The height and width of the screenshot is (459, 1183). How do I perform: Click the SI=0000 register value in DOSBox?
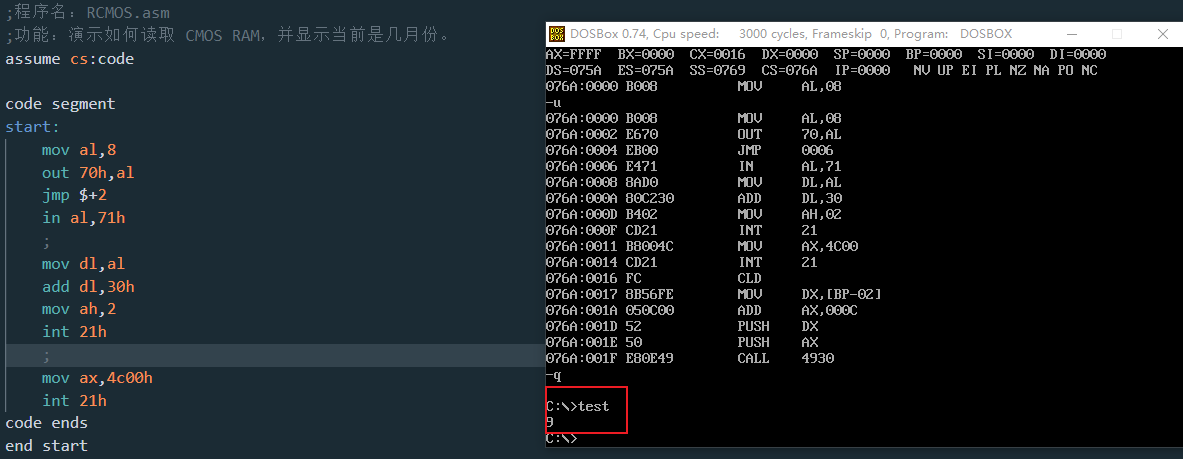click(1006, 54)
